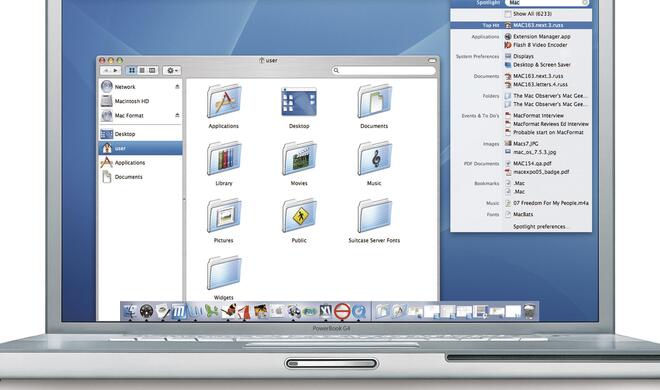Viewport: 660px width, 390px height.
Task: Select Network in the Finder sidebar
Action: pos(140,87)
